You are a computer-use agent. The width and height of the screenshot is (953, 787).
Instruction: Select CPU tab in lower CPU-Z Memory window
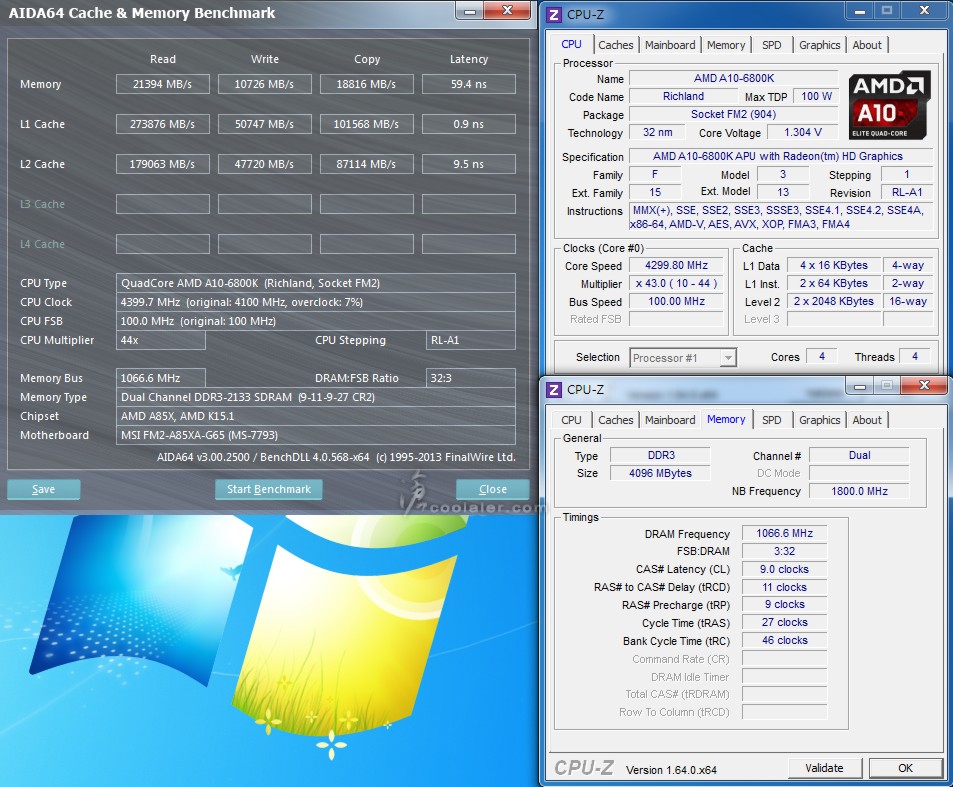(x=571, y=420)
